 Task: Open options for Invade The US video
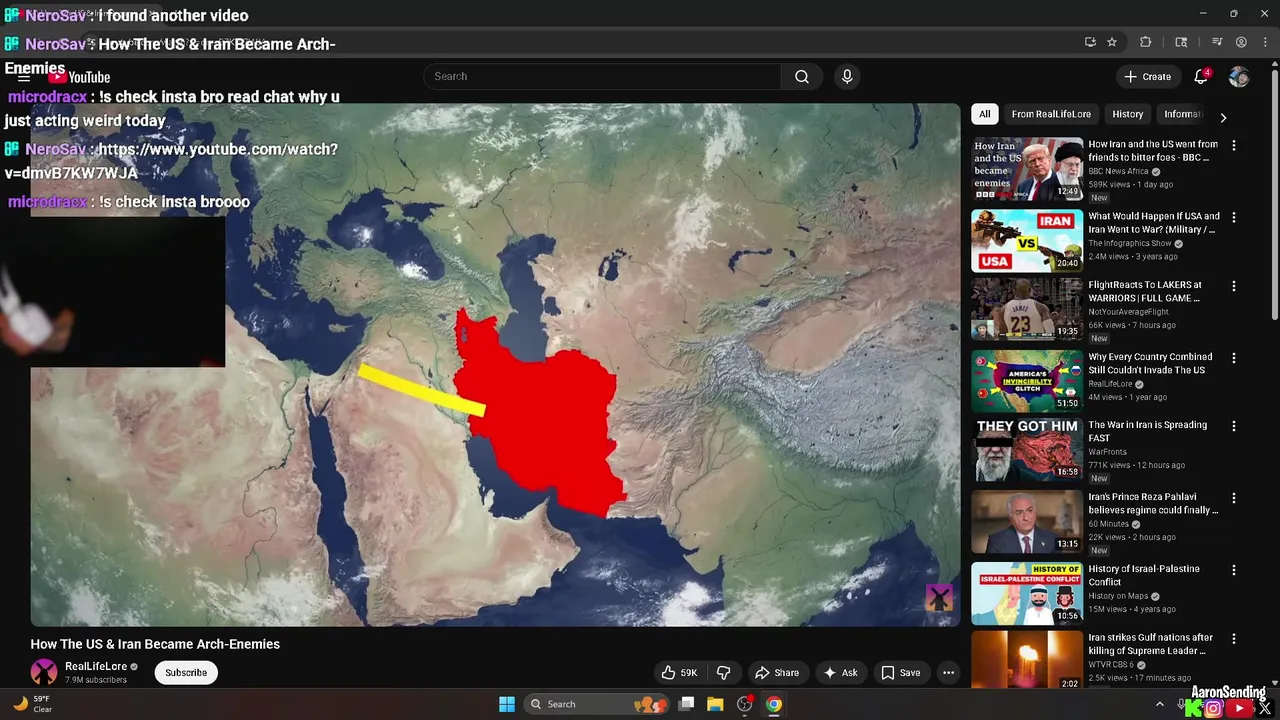[x=1233, y=358]
